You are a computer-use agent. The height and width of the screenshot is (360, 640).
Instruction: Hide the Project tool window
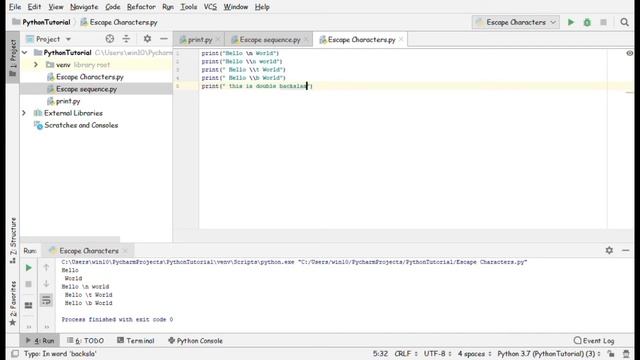pyautogui.click(x=164, y=39)
